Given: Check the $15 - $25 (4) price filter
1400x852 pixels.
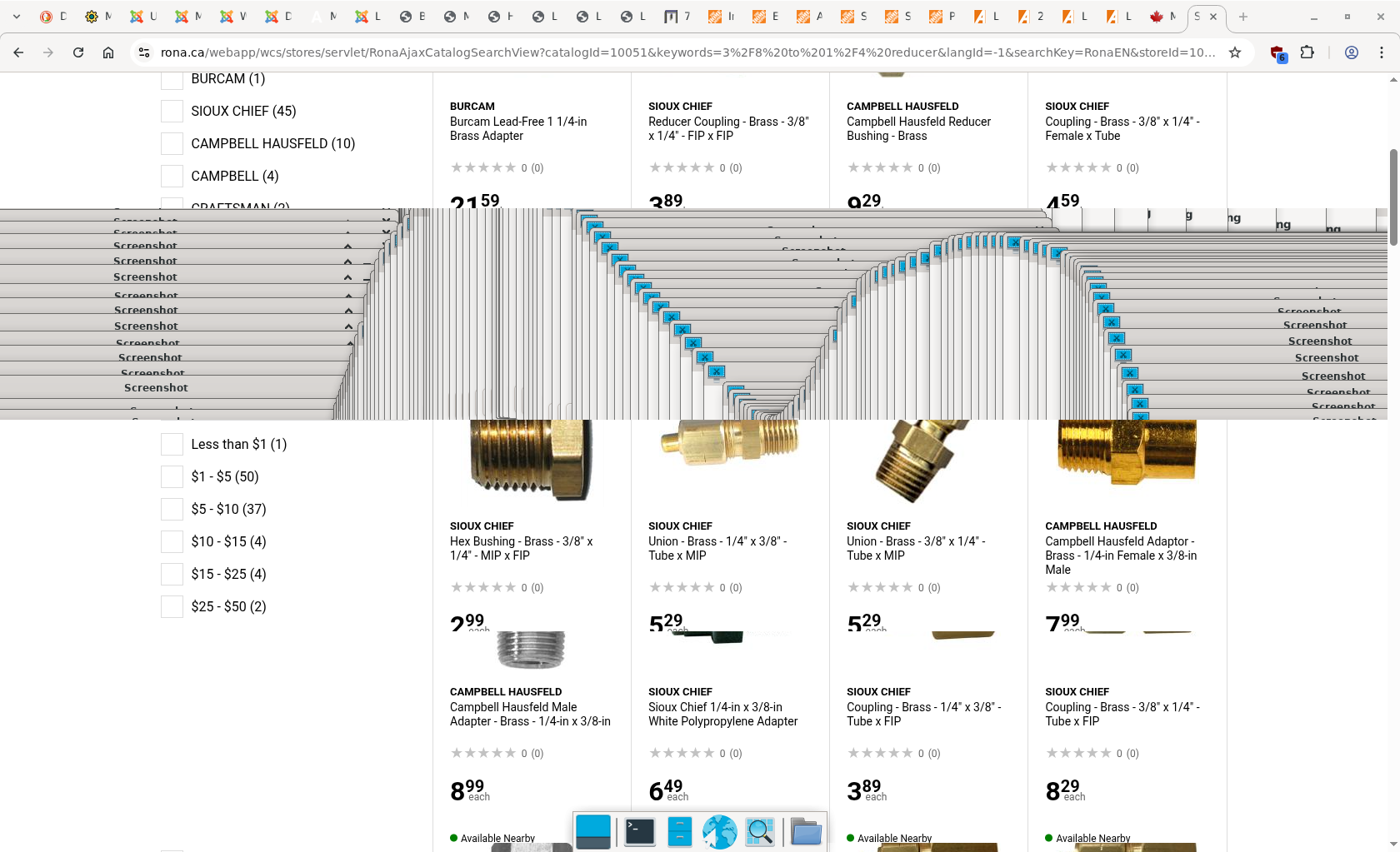Looking at the screenshot, I should pos(172,574).
